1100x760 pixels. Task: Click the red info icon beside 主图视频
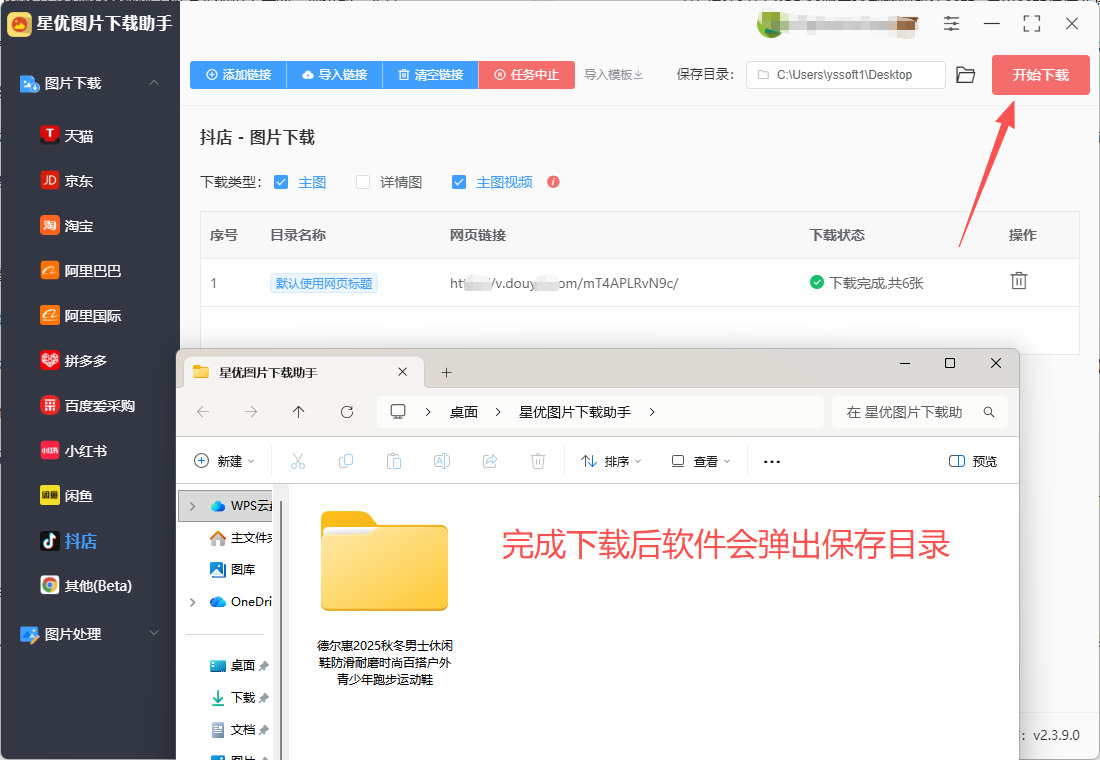tap(554, 182)
